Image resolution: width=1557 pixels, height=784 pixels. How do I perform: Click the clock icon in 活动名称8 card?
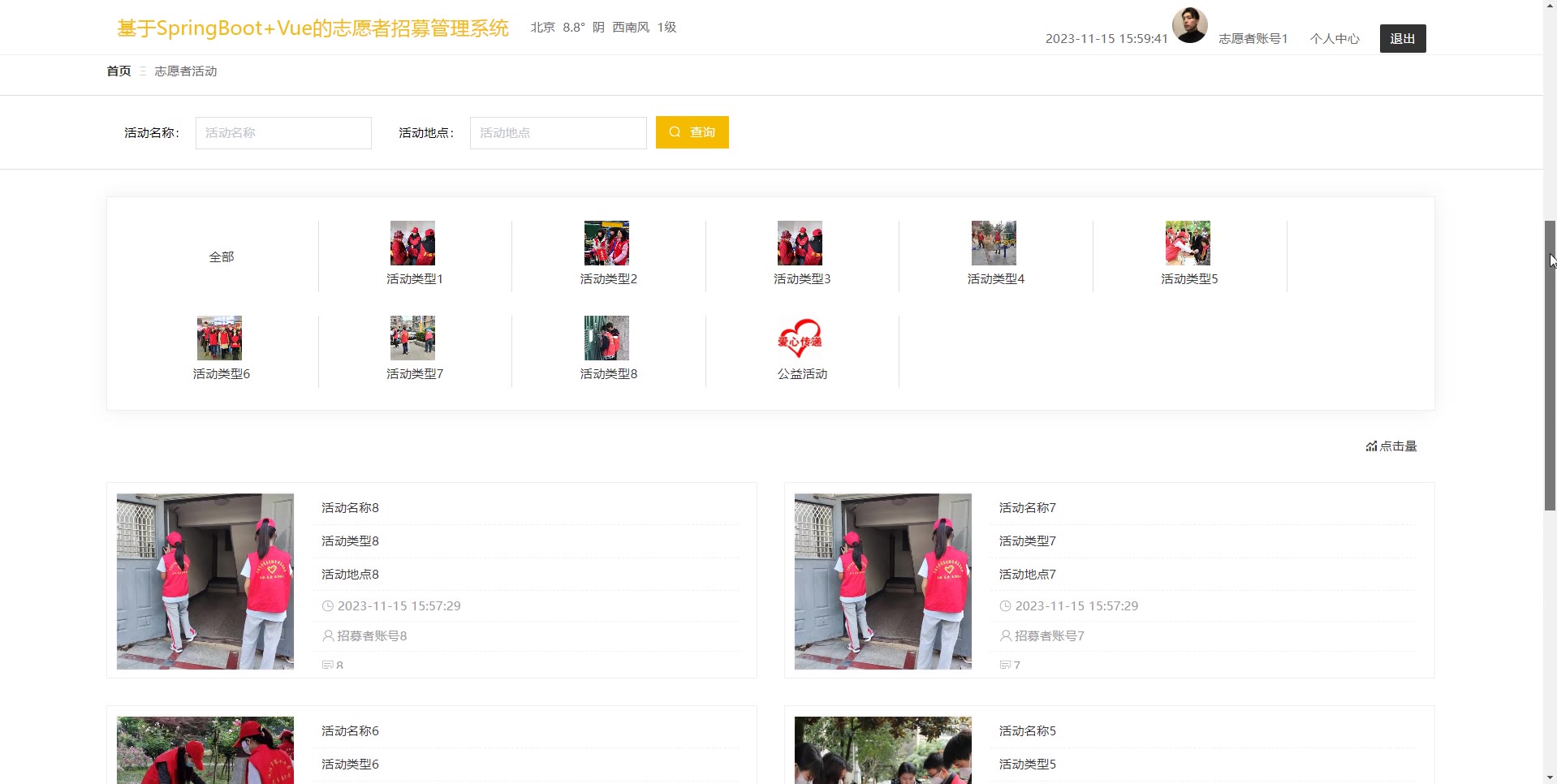click(x=328, y=606)
